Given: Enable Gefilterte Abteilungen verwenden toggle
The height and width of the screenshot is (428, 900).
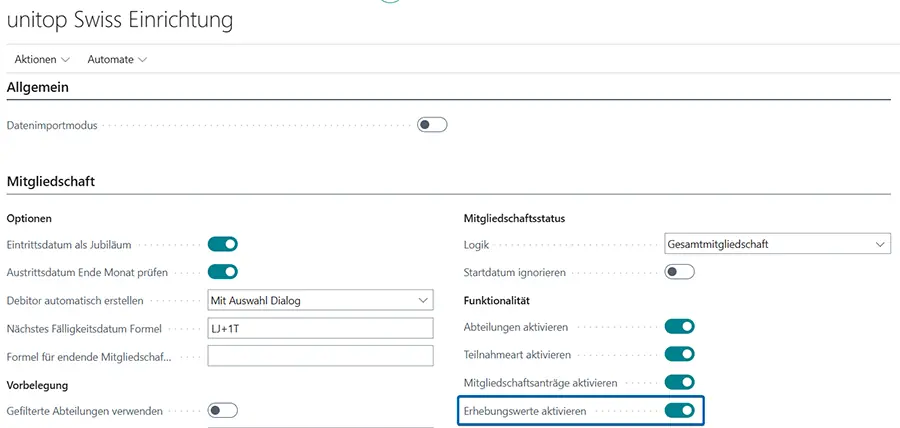Looking at the screenshot, I should [223, 411].
